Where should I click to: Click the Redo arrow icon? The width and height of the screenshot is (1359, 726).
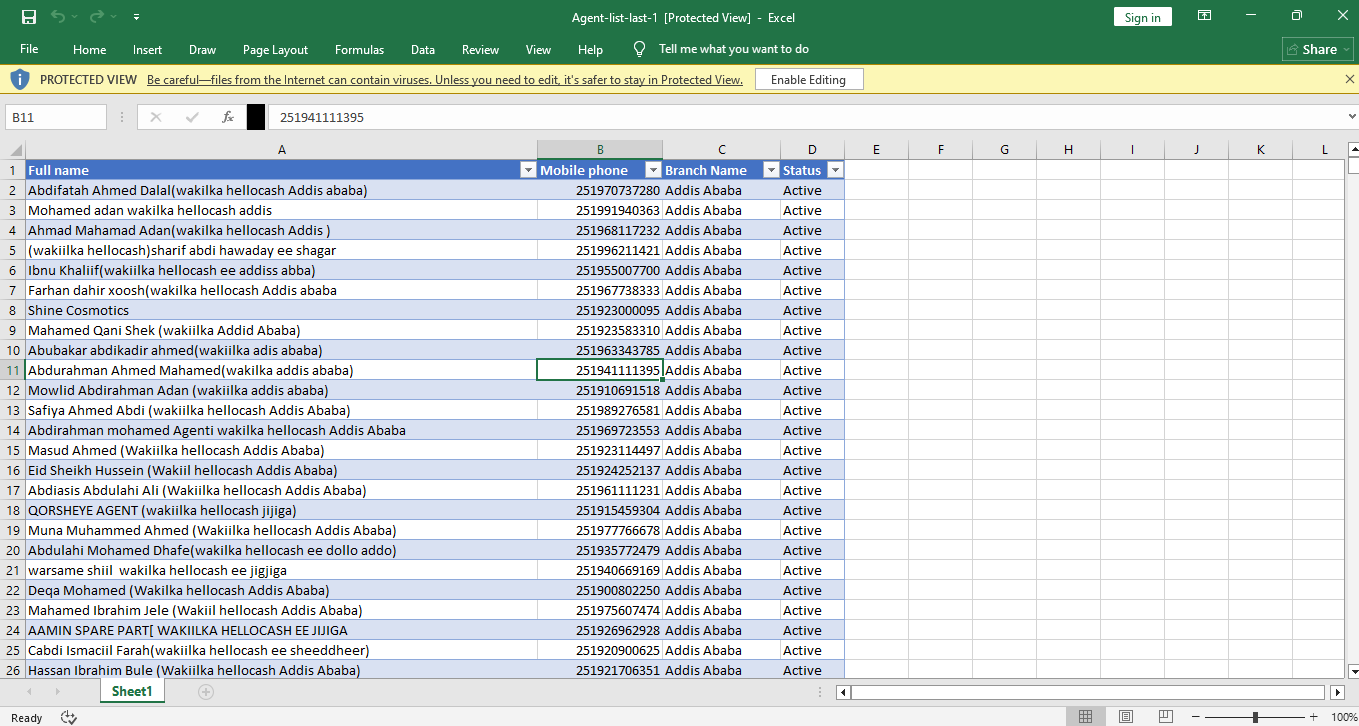click(x=97, y=17)
